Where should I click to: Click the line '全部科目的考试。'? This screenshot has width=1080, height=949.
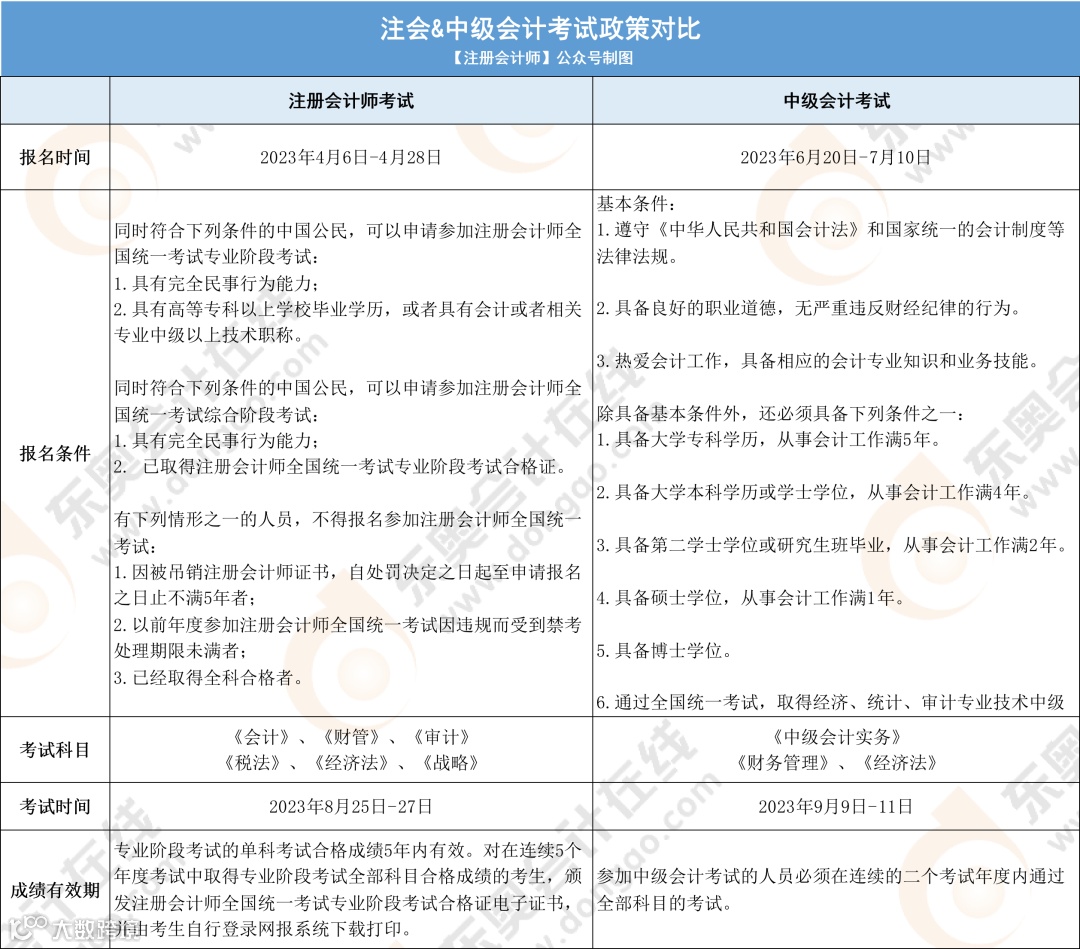[x=664, y=903]
